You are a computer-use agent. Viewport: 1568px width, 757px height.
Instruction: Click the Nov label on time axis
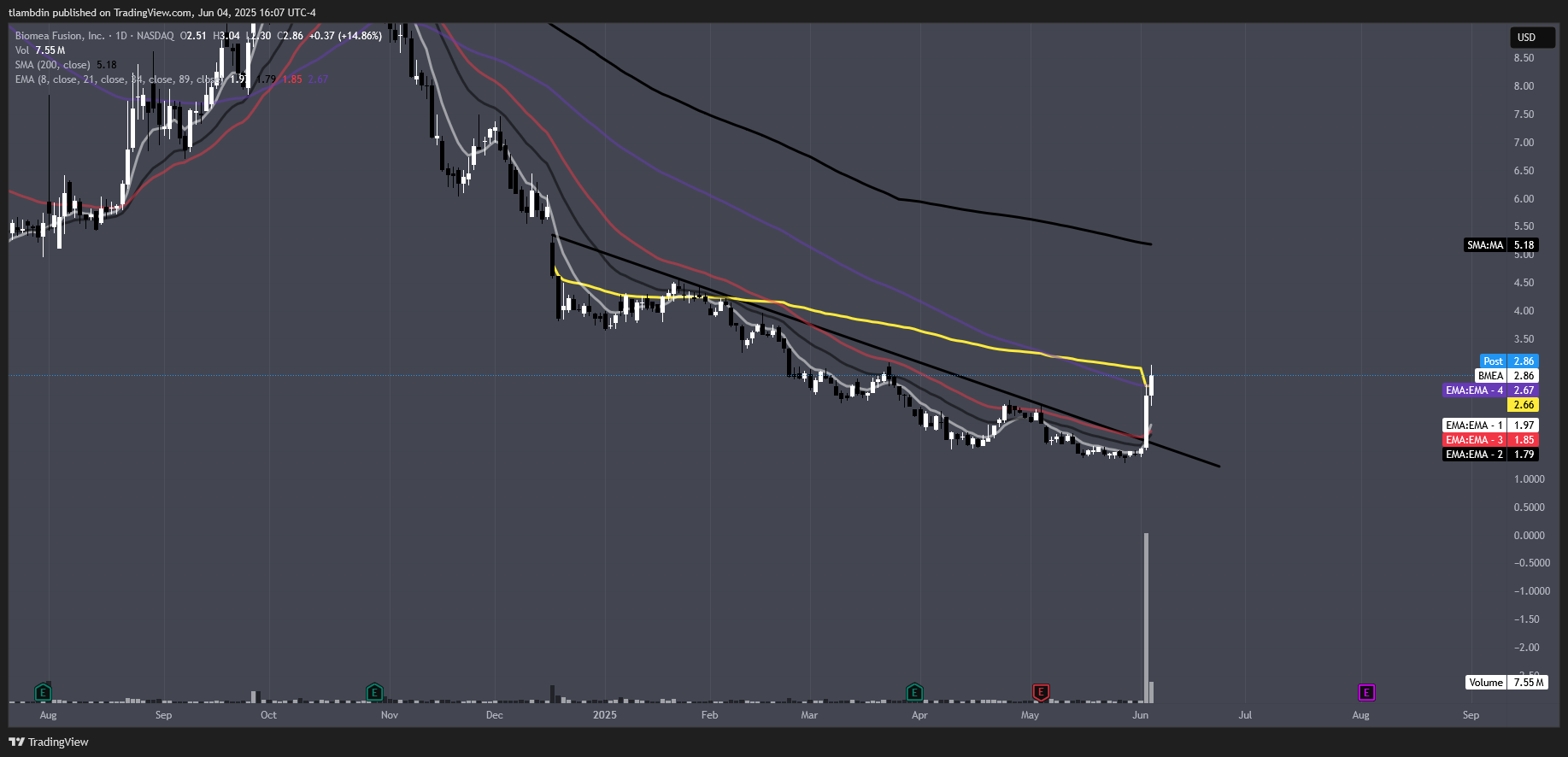[x=390, y=715]
